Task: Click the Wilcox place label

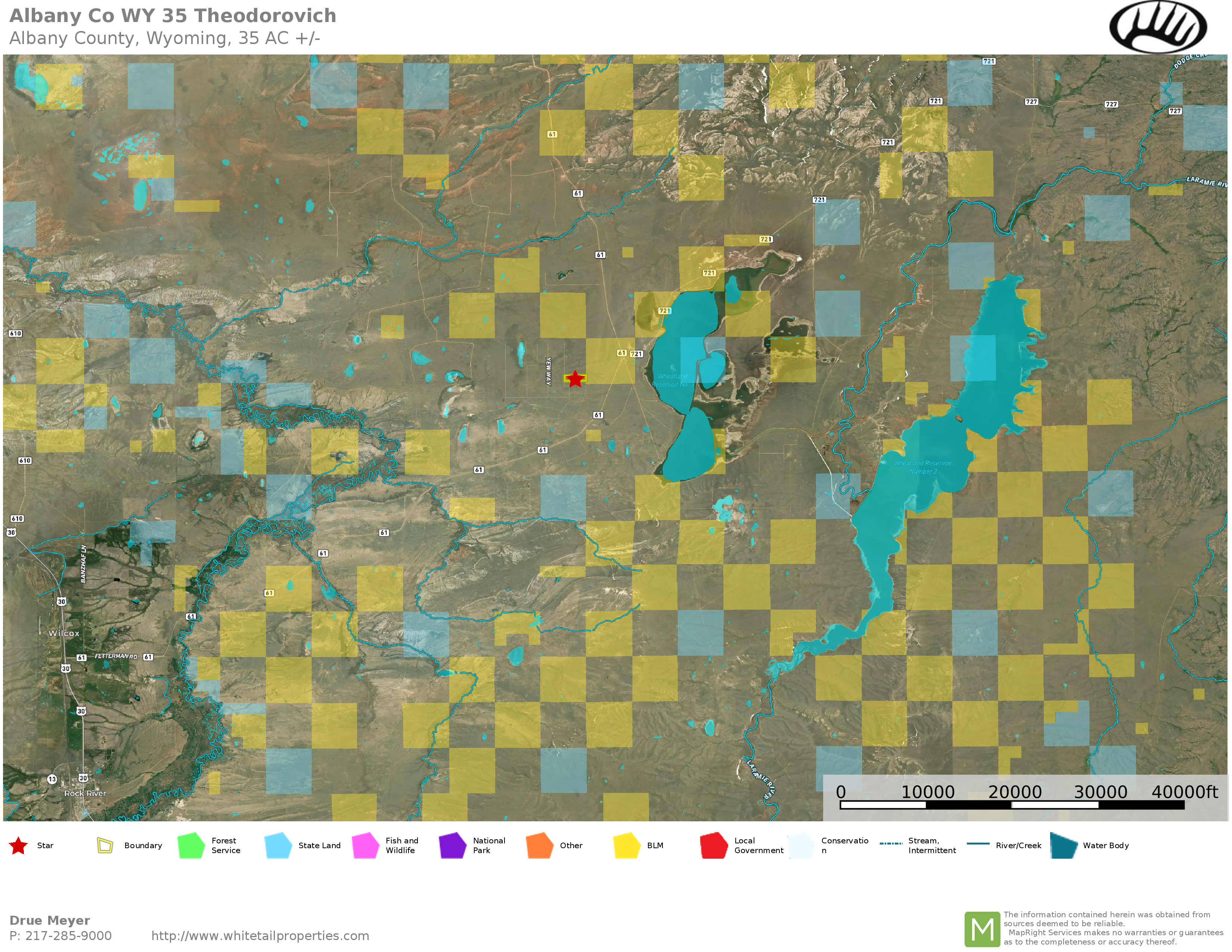Action: coord(64,633)
